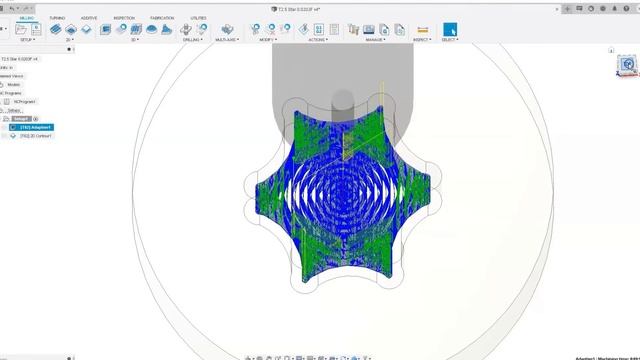Click the Redo arrow
640x360 pixels.
26,9
